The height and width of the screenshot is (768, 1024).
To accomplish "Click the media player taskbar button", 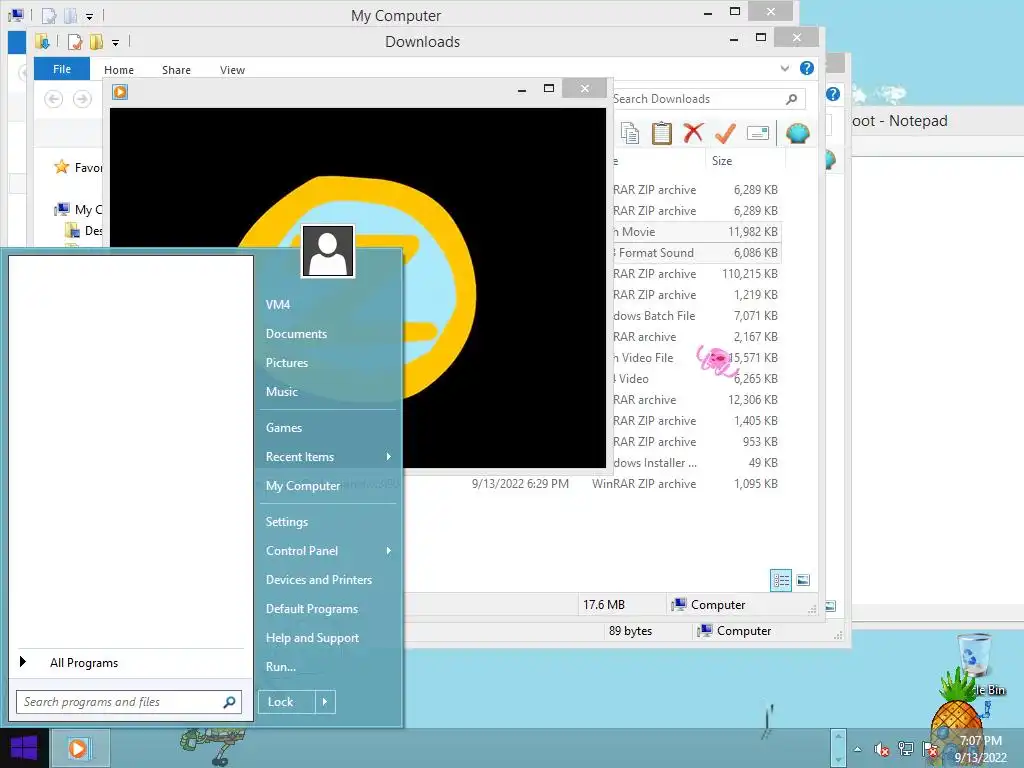I will (x=79, y=748).
